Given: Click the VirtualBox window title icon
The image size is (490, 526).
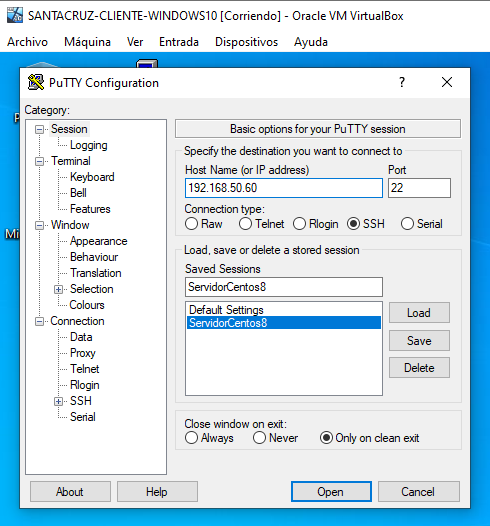Looking at the screenshot, I should click(15, 15).
